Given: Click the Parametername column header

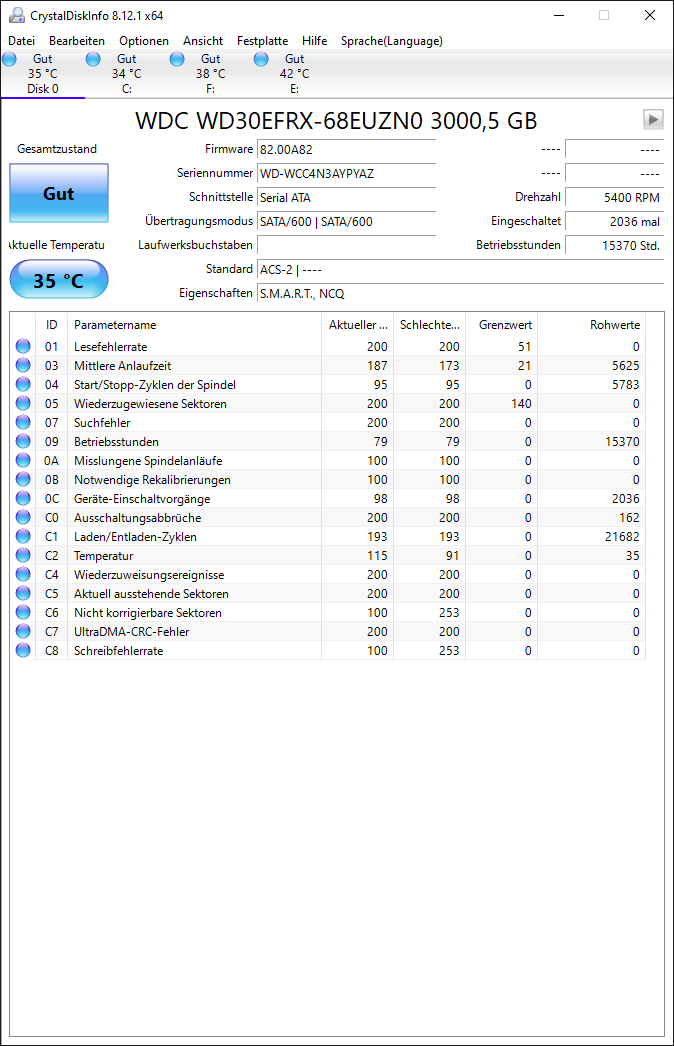Looking at the screenshot, I should pyautogui.click(x=194, y=325).
